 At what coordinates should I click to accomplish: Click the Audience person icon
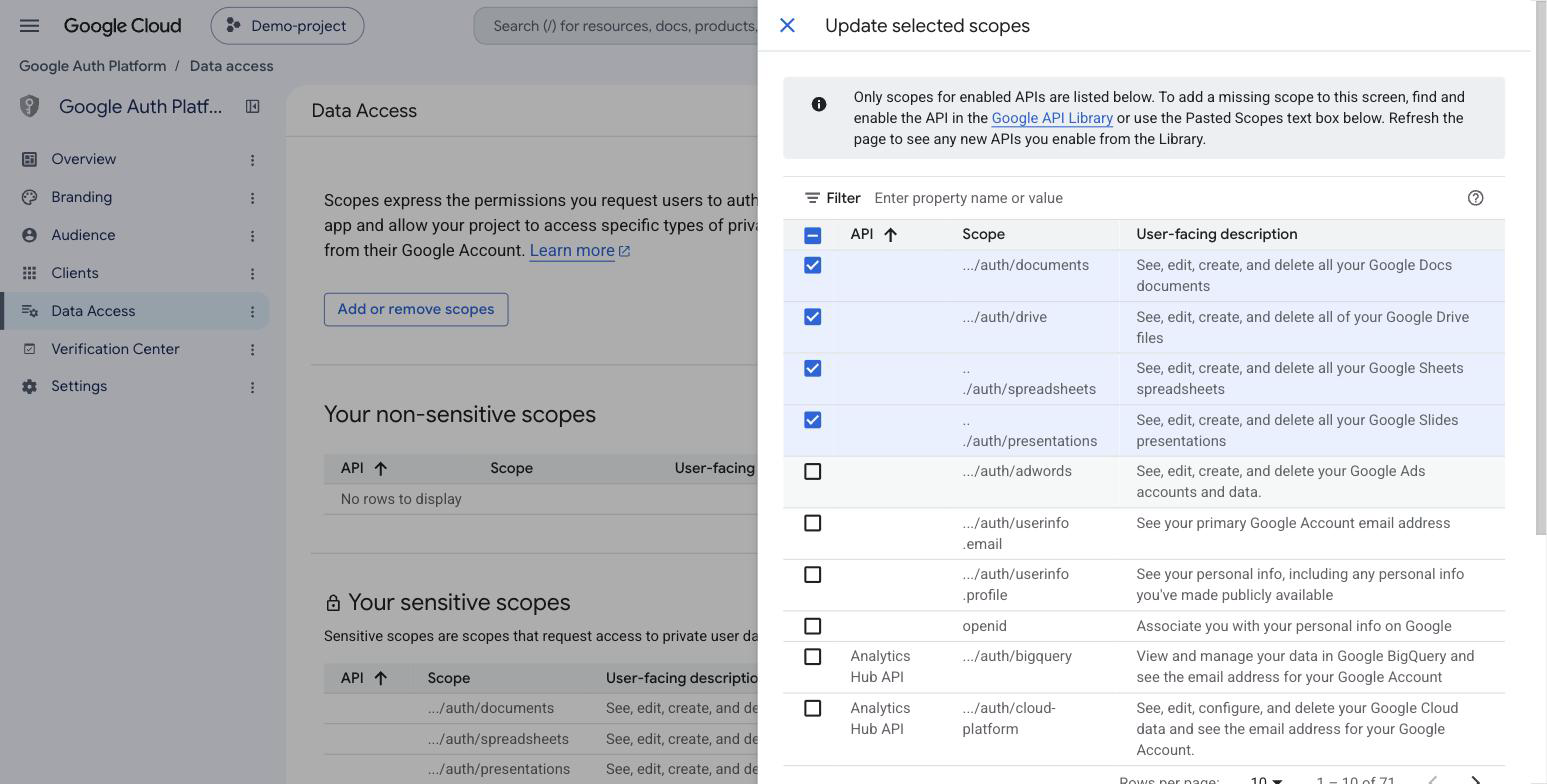pos(30,235)
